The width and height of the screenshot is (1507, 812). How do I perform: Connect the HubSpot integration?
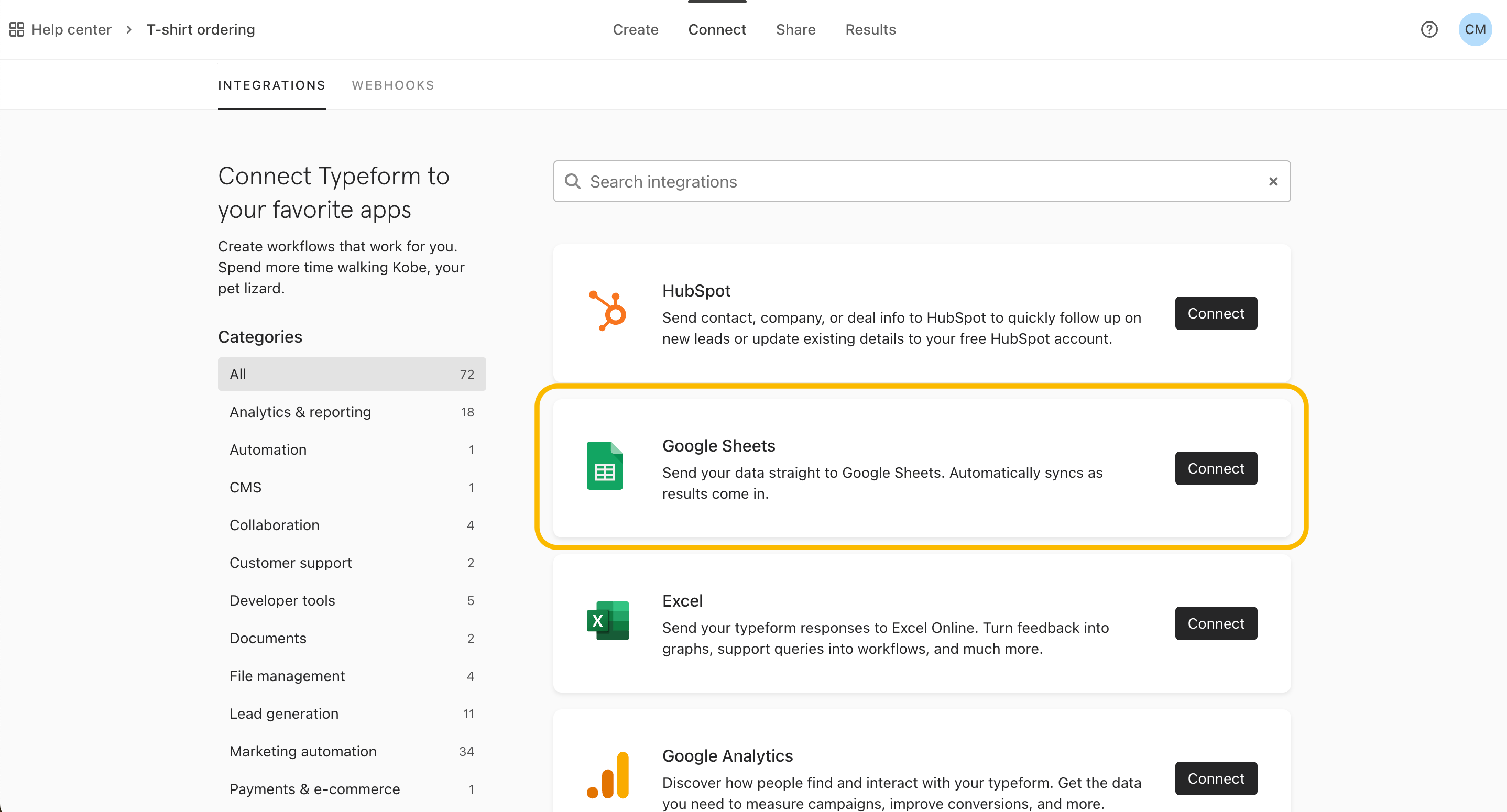click(1216, 314)
